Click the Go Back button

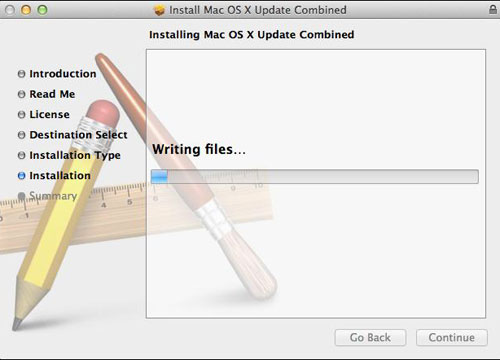(370, 338)
